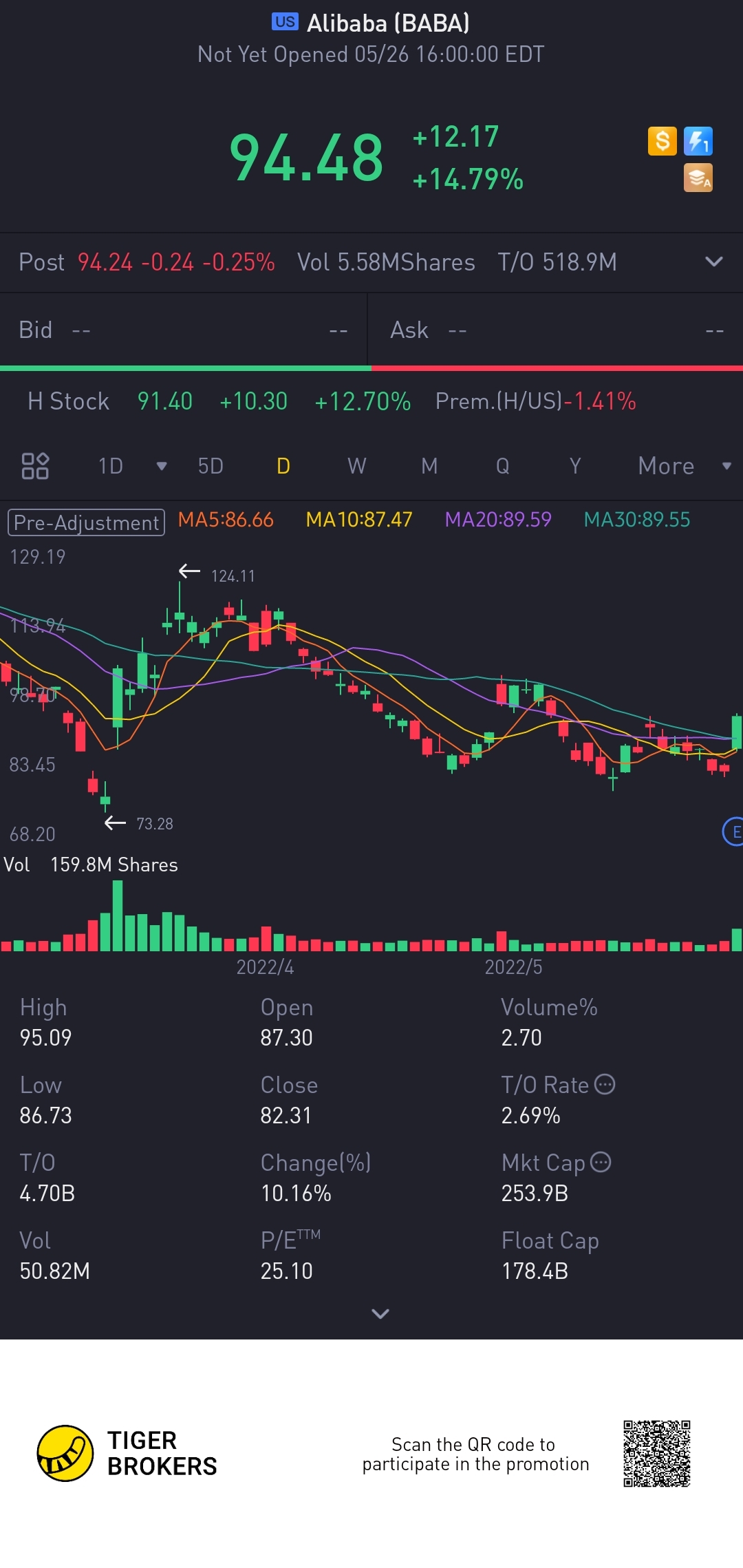Tap the Ask price row
The image size is (743, 1568).
coord(556,330)
